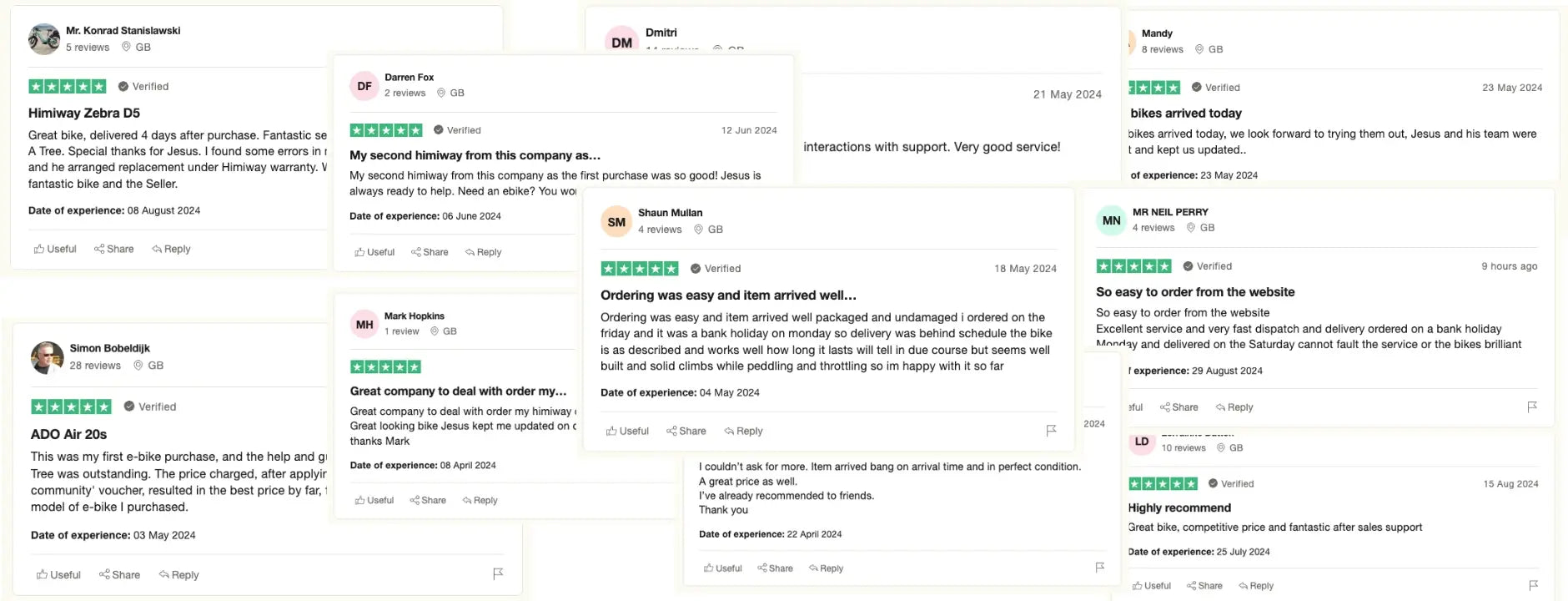
Task: Share Darren Fox's himiway review
Action: [430, 252]
